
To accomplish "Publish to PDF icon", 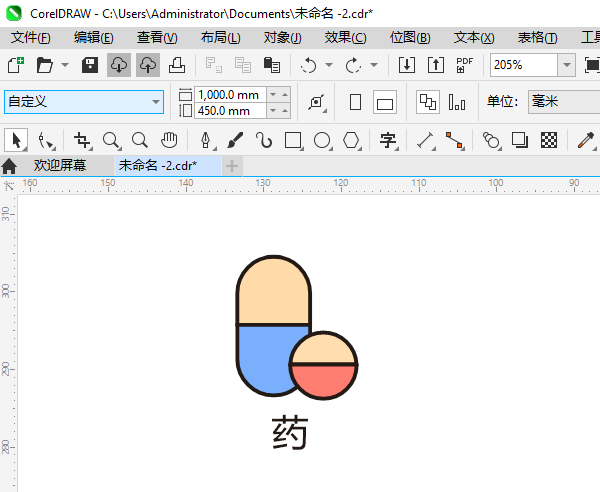I will click(465, 65).
